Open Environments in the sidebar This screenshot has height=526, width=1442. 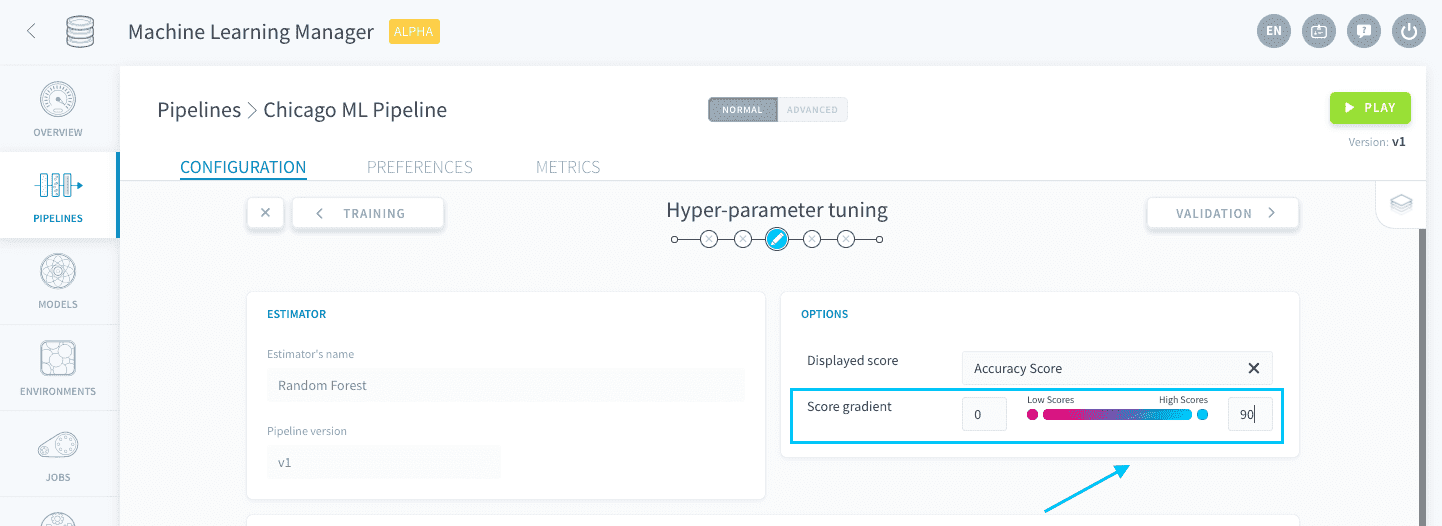(58, 368)
